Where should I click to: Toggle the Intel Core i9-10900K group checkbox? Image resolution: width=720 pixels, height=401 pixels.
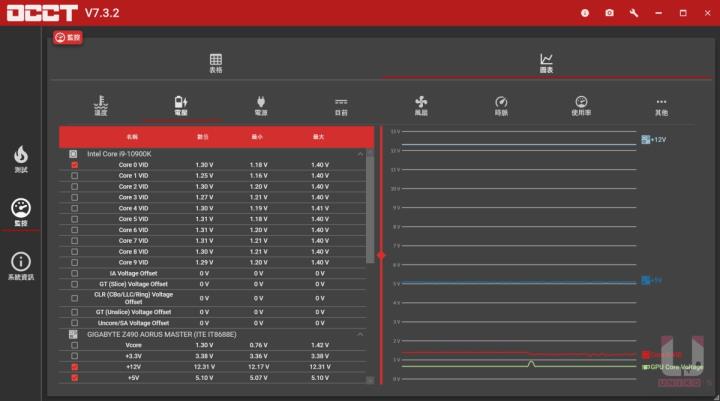tap(73, 154)
